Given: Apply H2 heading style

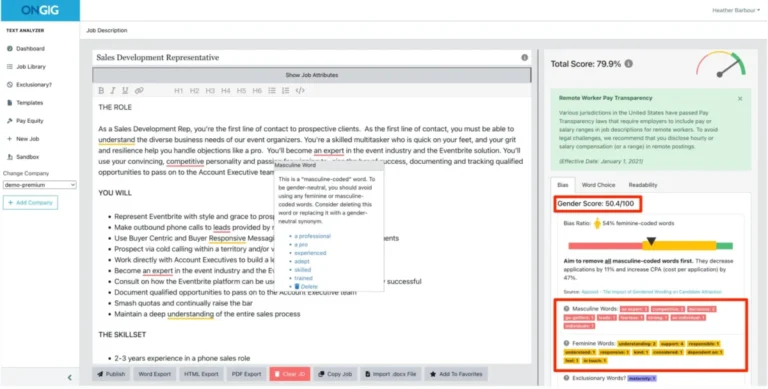Looking at the screenshot, I should (194, 91).
